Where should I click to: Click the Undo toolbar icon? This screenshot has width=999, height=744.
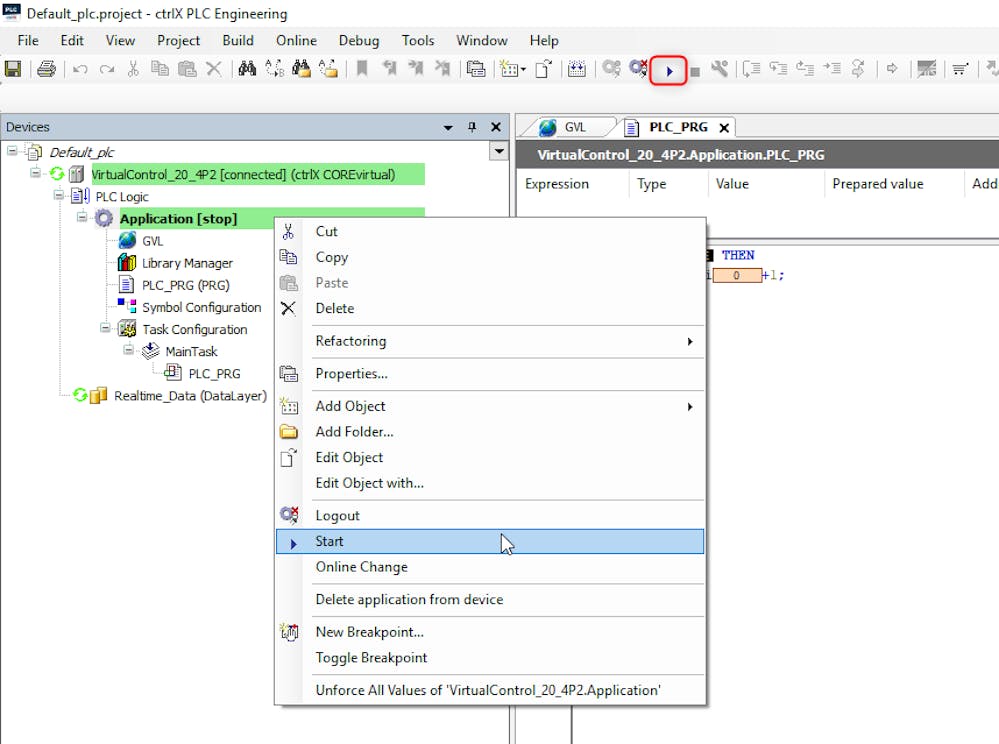click(80, 69)
